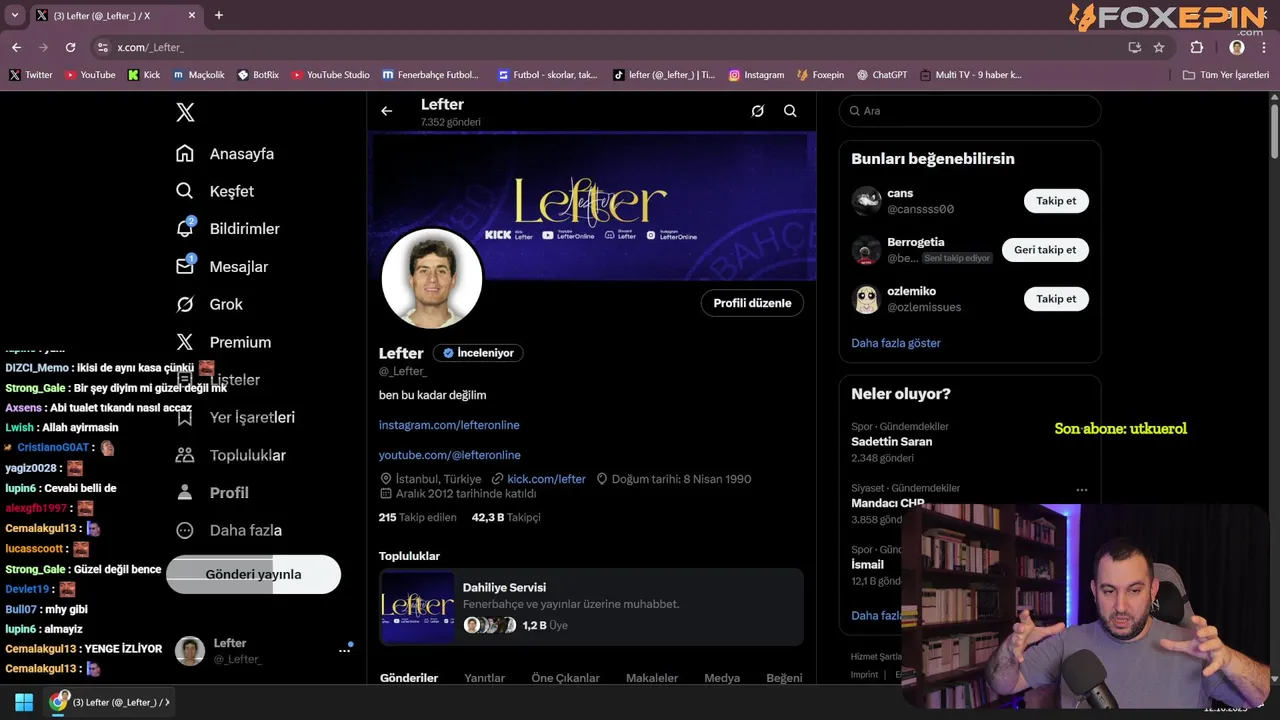Open the Fenerbahçe Futbol bookmark
Viewport: 1280px width, 720px height.
click(x=430, y=75)
